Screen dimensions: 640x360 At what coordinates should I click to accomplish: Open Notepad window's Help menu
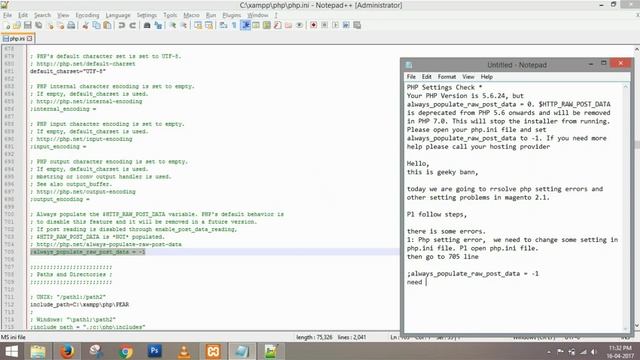point(487,77)
